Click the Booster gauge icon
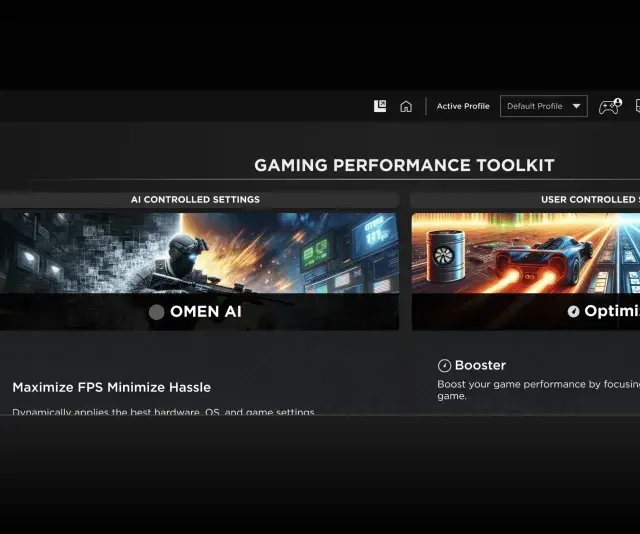Image resolution: width=640 pixels, height=534 pixels. [x=444, y=365]
